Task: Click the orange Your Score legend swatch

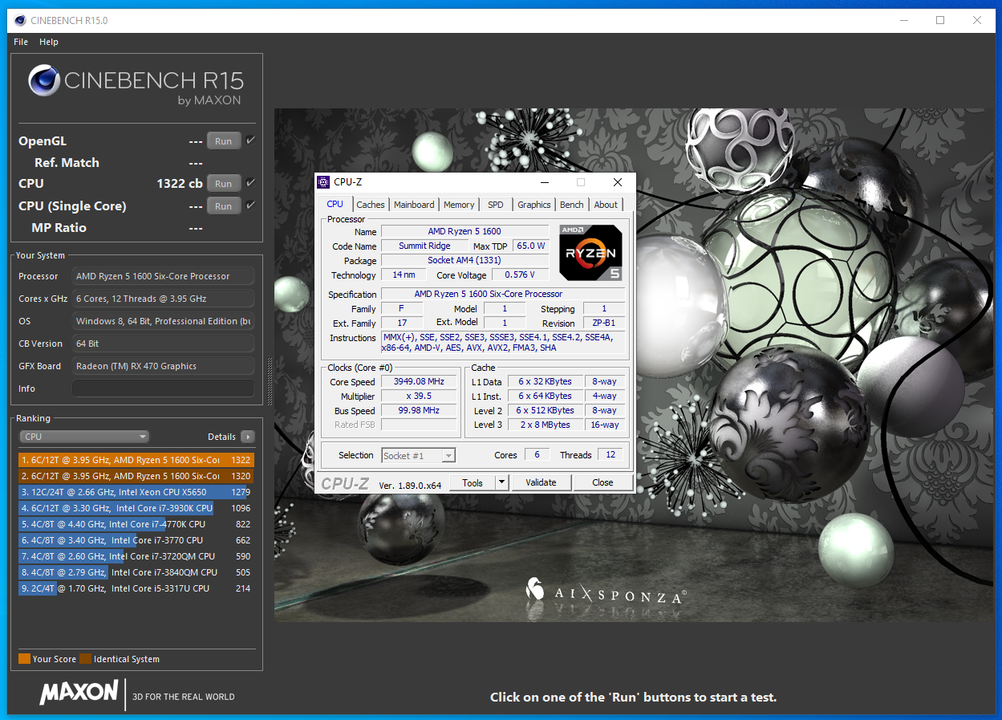Action: point(24,659)
